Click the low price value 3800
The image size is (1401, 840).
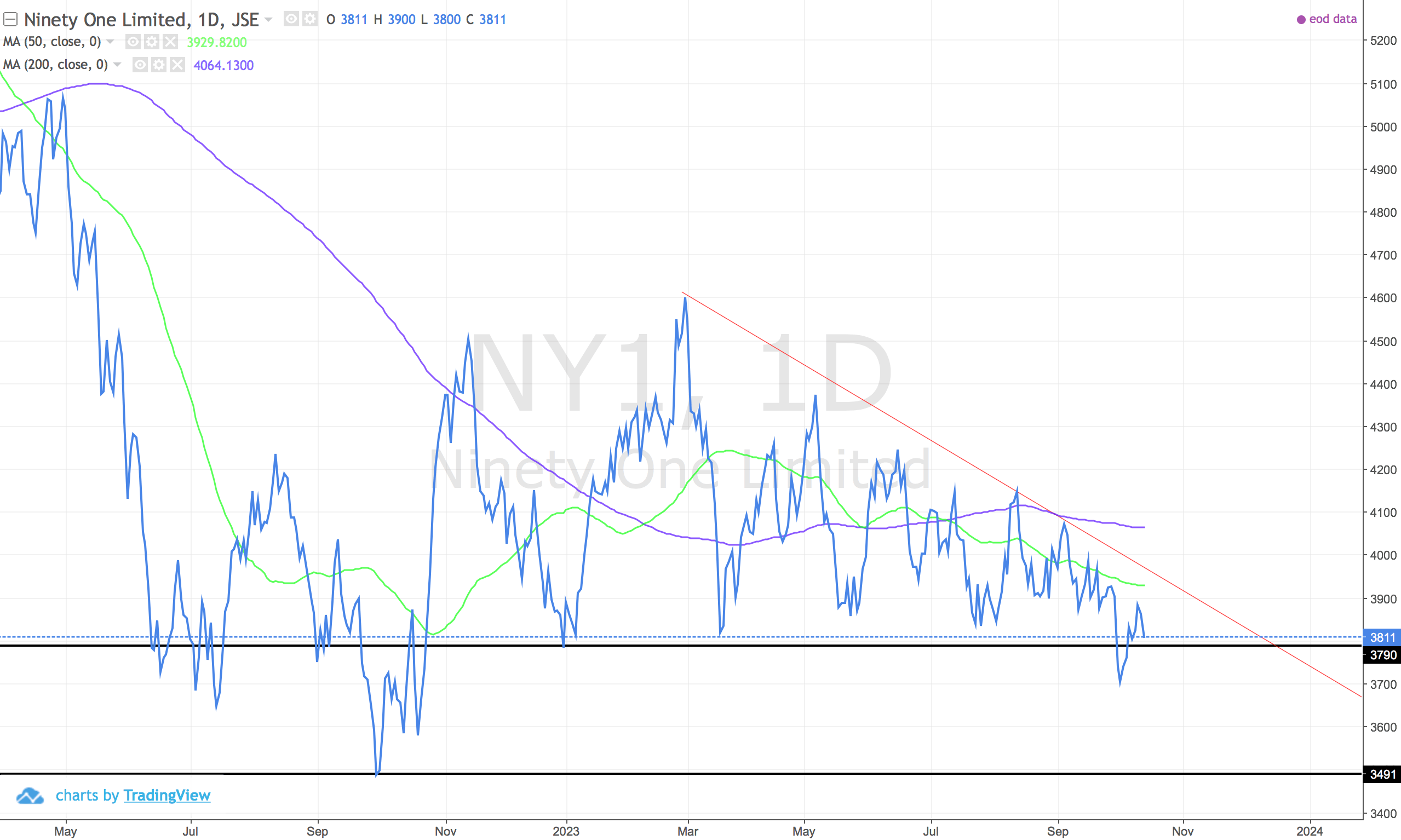[x=446, y=20]
